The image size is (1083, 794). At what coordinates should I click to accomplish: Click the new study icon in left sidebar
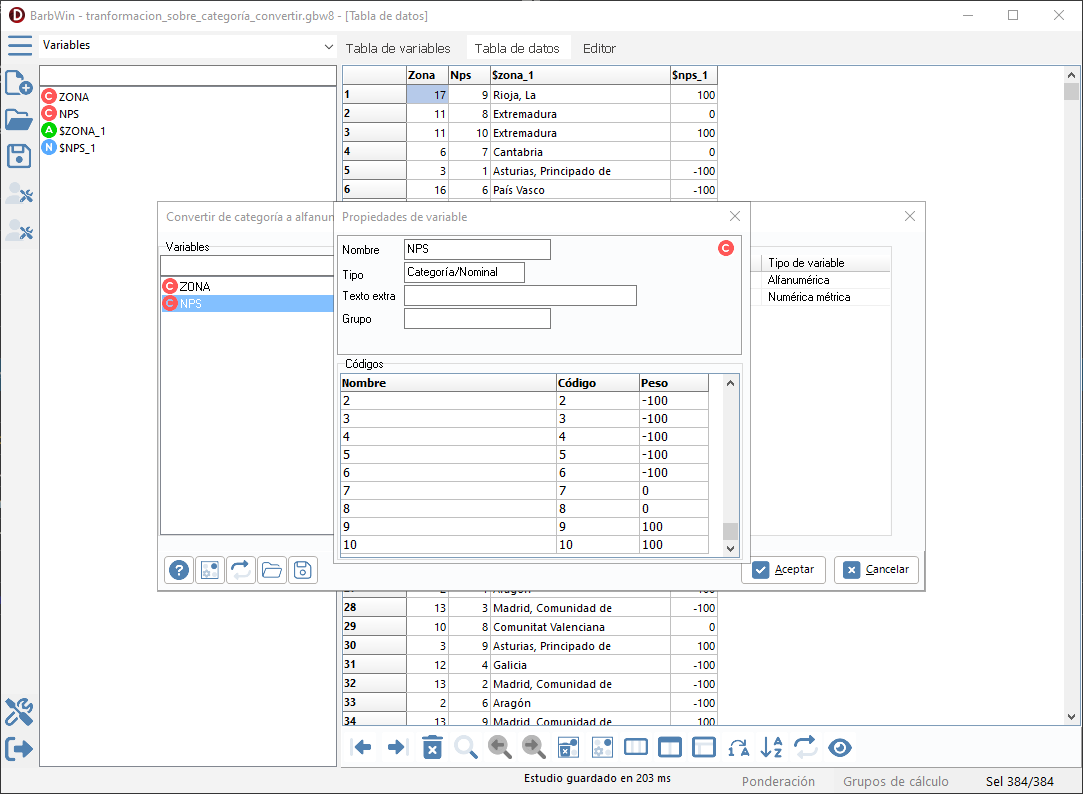[19, 84]
